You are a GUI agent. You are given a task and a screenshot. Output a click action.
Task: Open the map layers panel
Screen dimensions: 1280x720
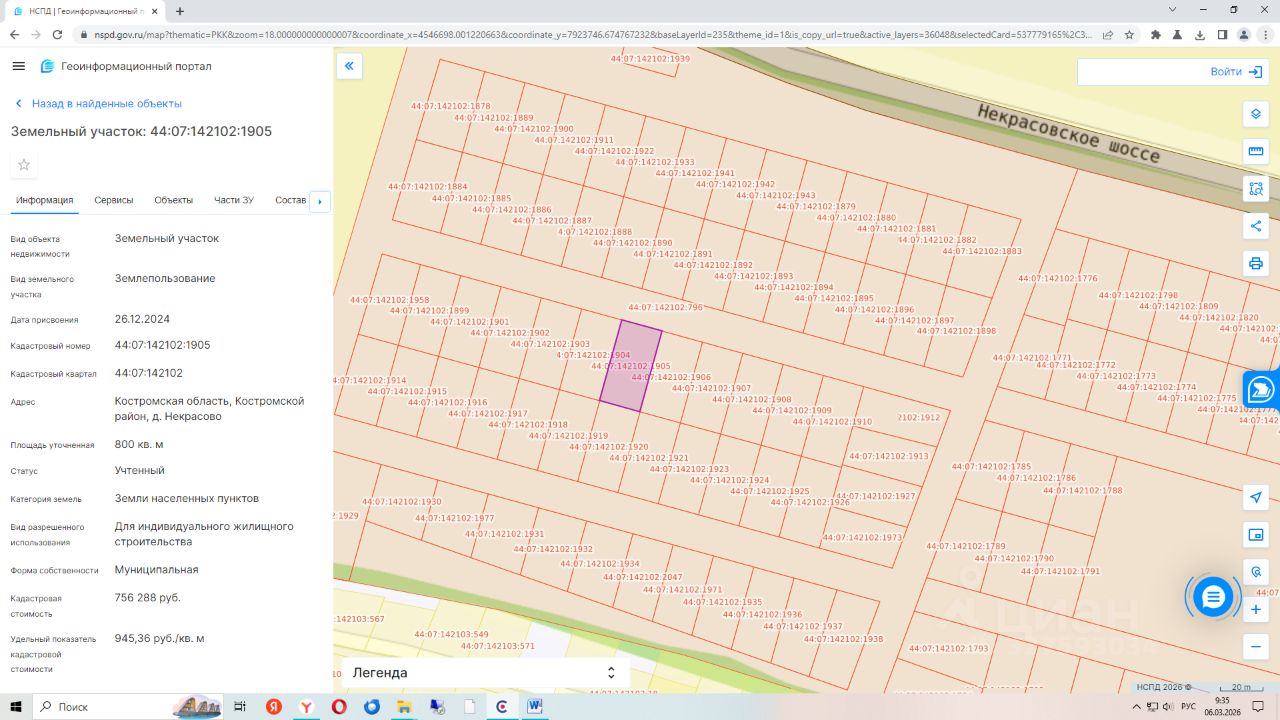[1256, 113]
